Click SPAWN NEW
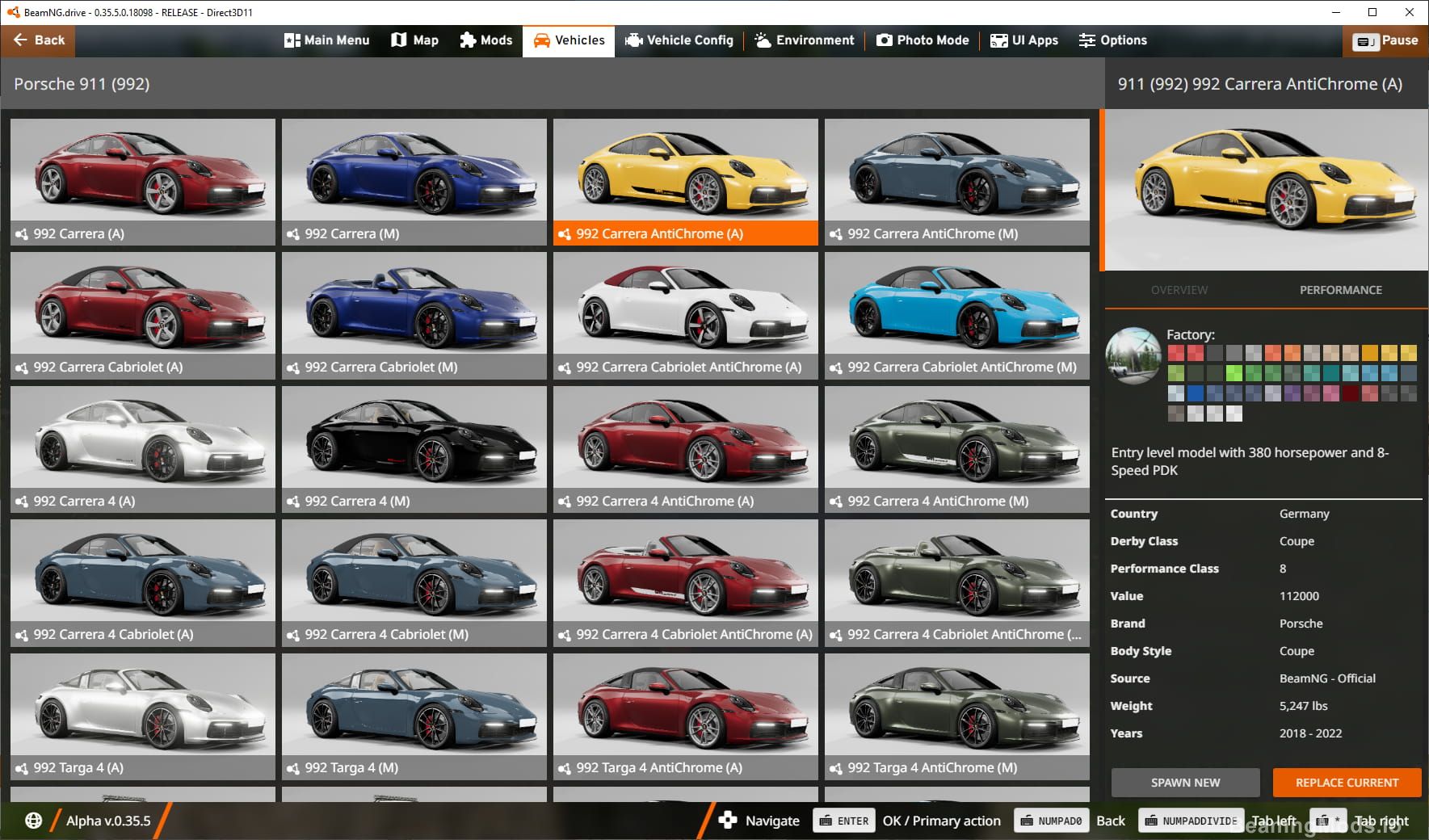The width and height of the screenshot is (1429, 840). [x=1185, y=783]
